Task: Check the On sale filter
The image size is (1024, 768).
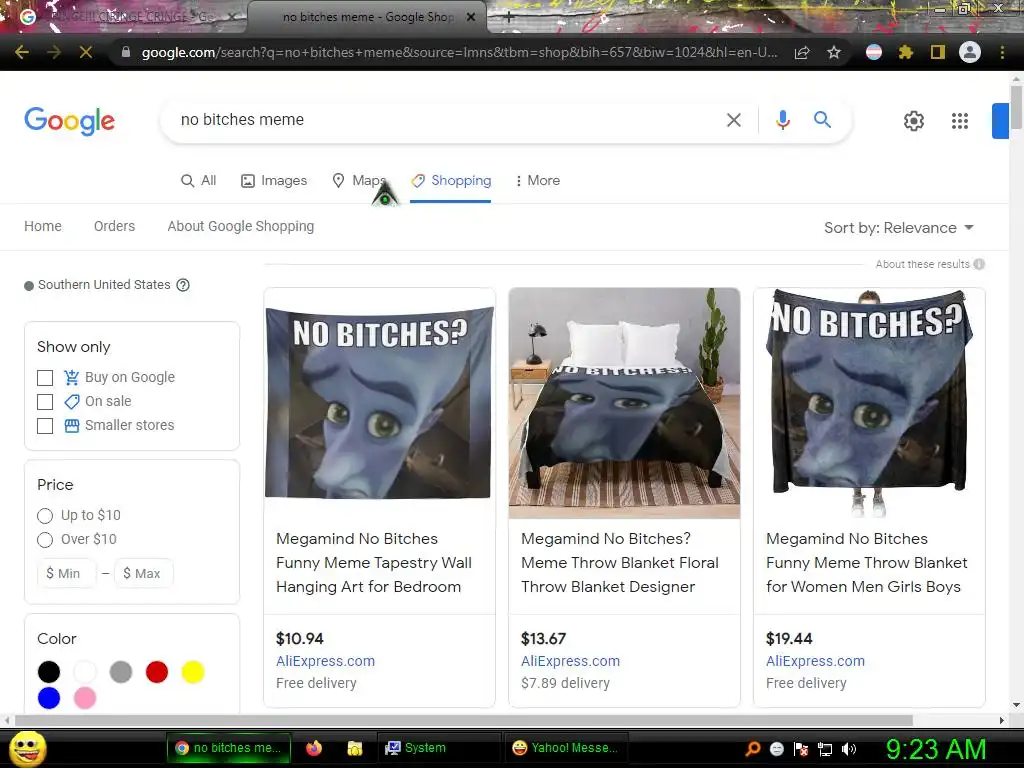Action: [x=45, y=402]
